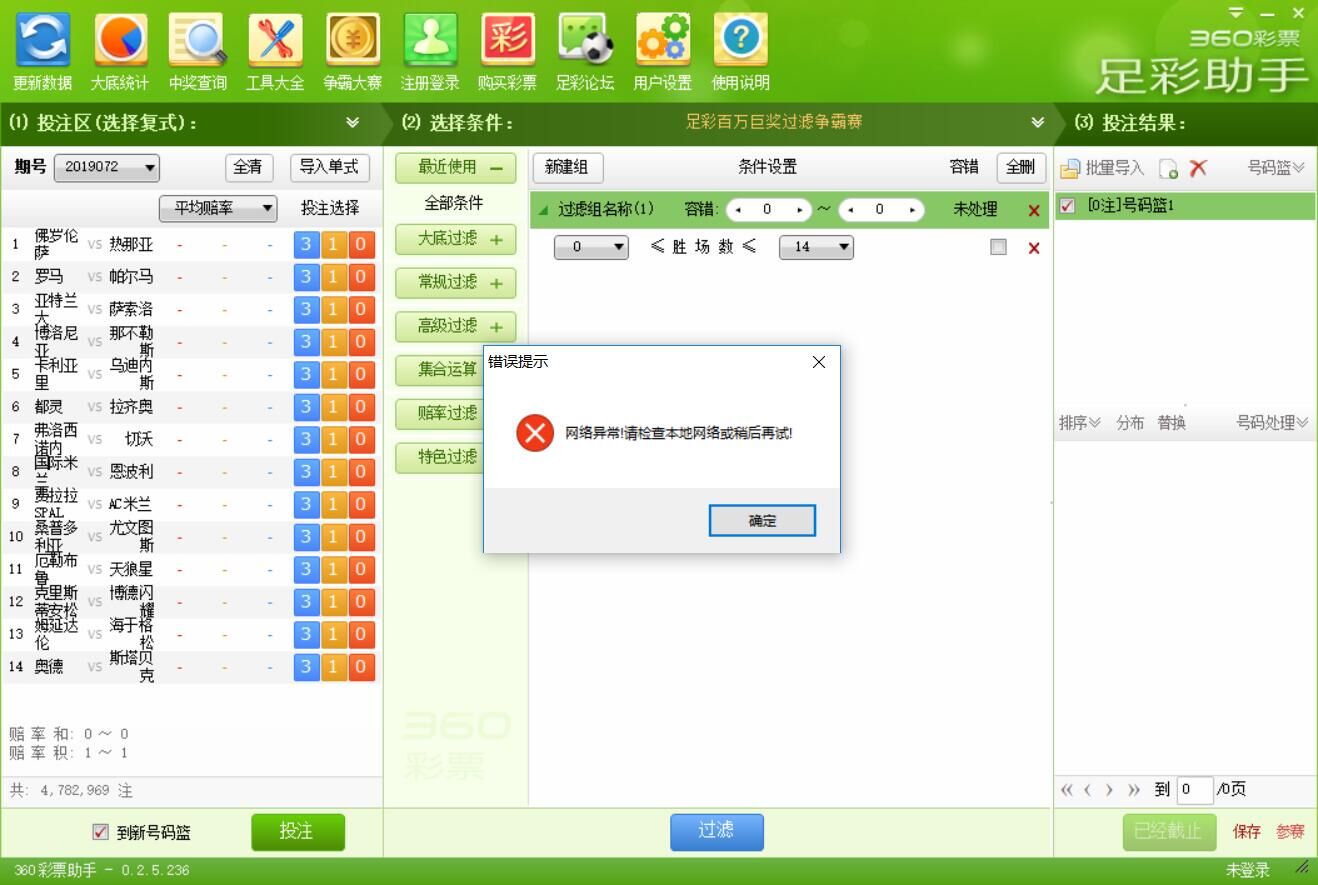
Task: Expand the 常规过滤 category
Action: click(x=455, y=283)
